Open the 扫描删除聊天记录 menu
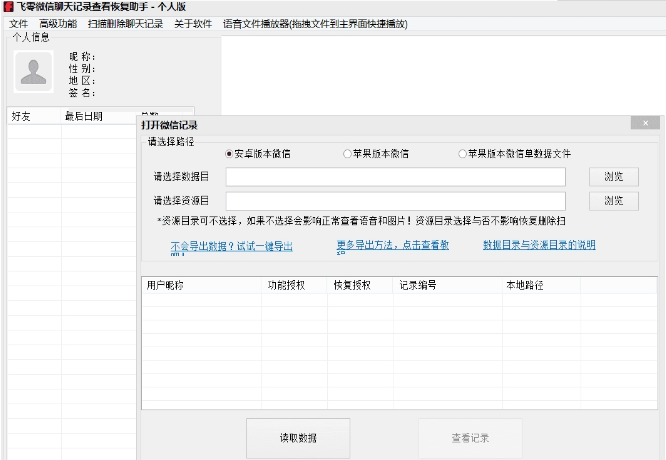 click(x=126, y=24)
